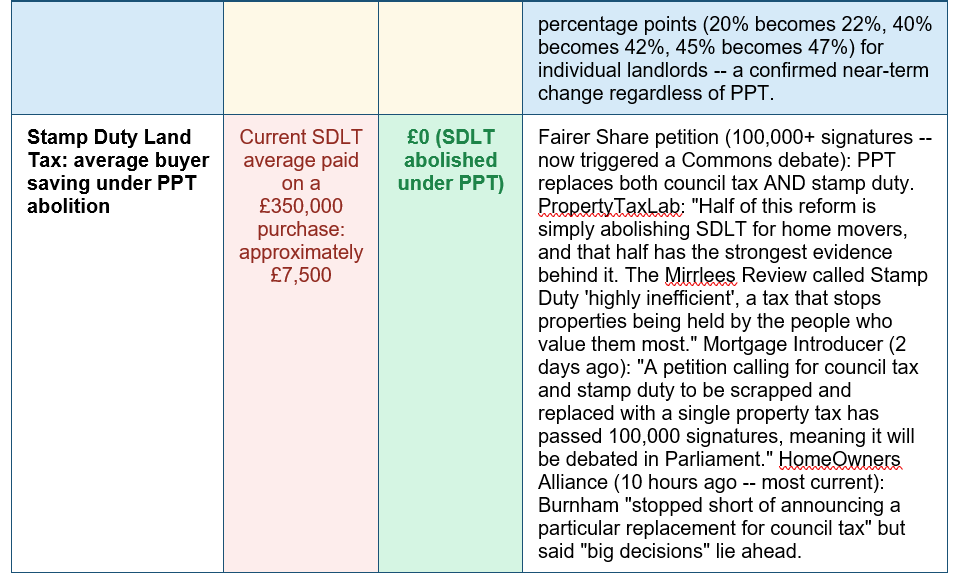Click the phrase 'change regardless of PPT.'
Viewport: 960px width, 577px height.
point(656,93)
